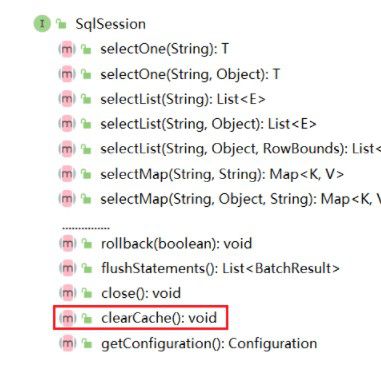Select selectMap(String, Object, String) method

click(x=241, y=199)
